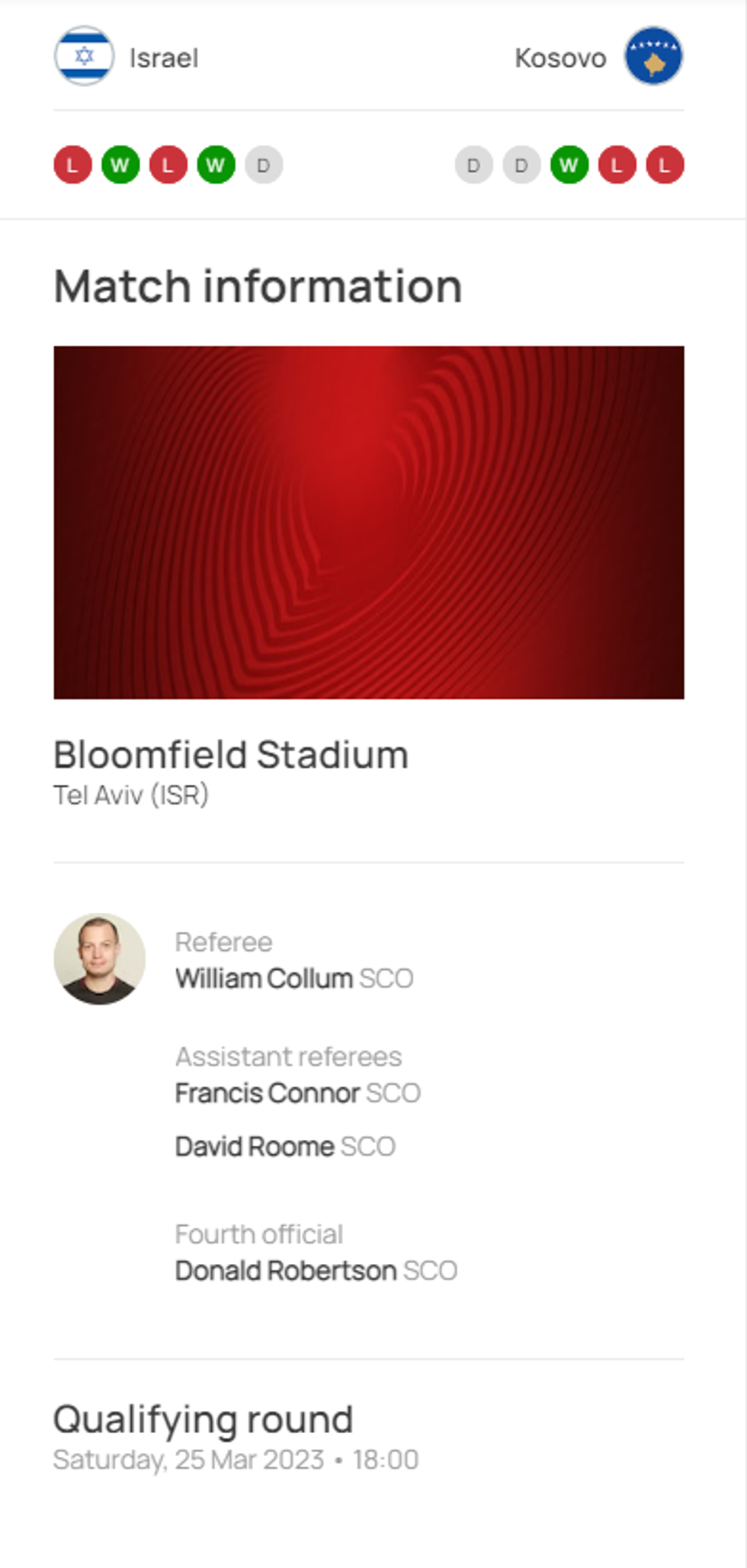Click referee William Collum's photo

click(99, 958)
